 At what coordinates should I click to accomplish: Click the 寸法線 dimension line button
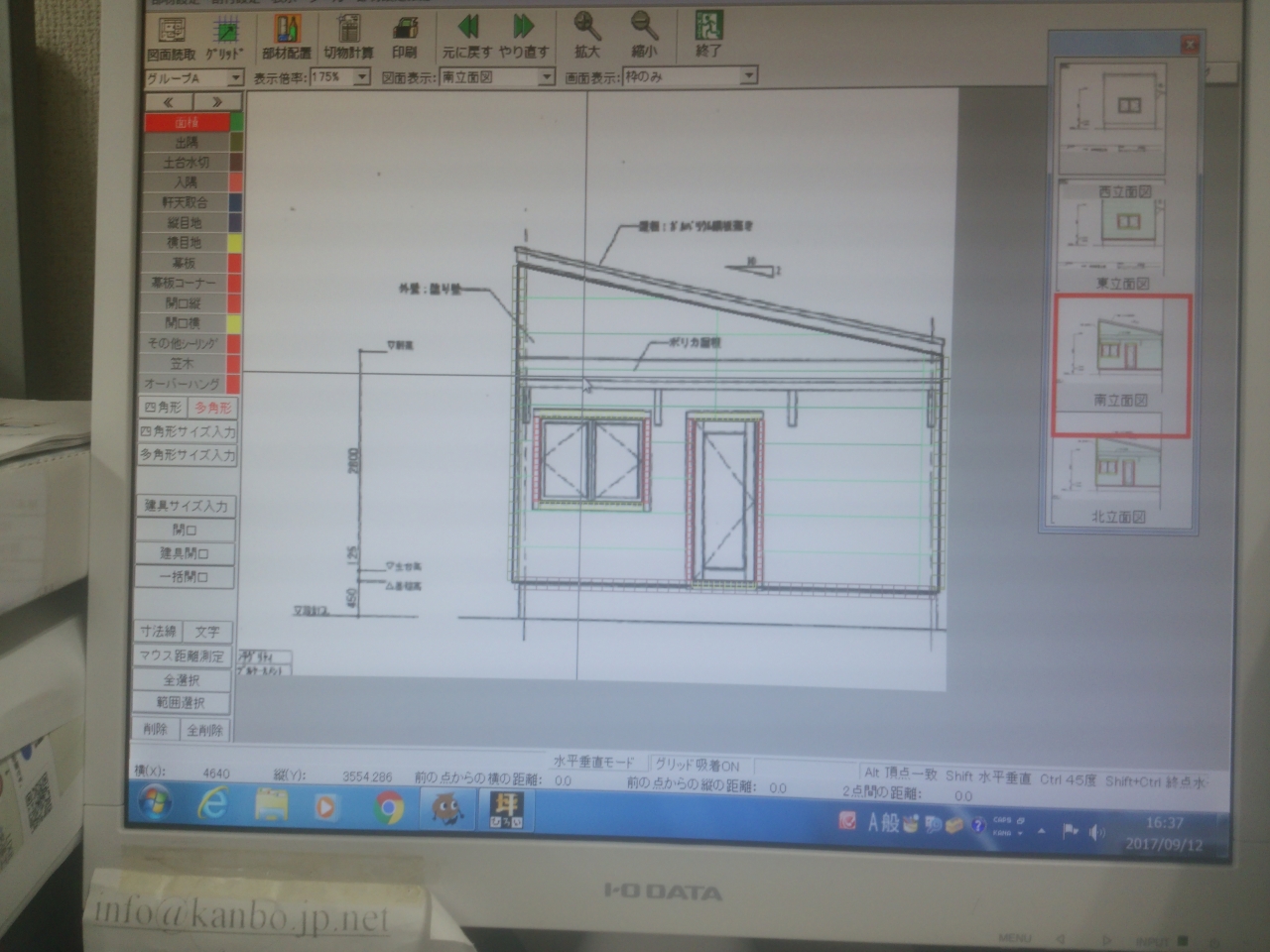159,632
